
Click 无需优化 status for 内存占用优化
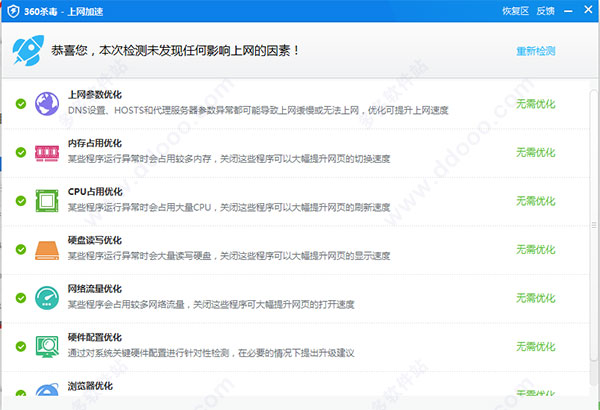[535, 152]
